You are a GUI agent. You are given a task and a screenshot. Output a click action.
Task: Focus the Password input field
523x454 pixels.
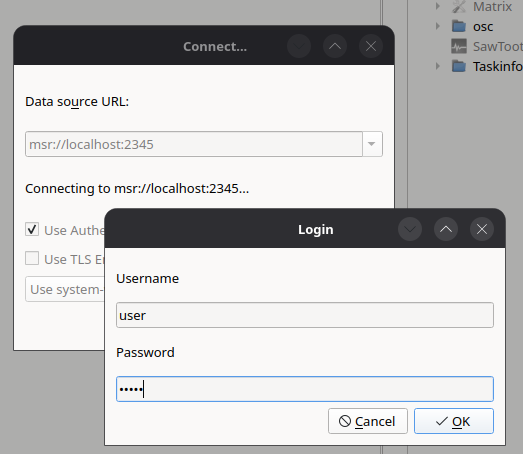pyautogui.click(x=305, y=389)
